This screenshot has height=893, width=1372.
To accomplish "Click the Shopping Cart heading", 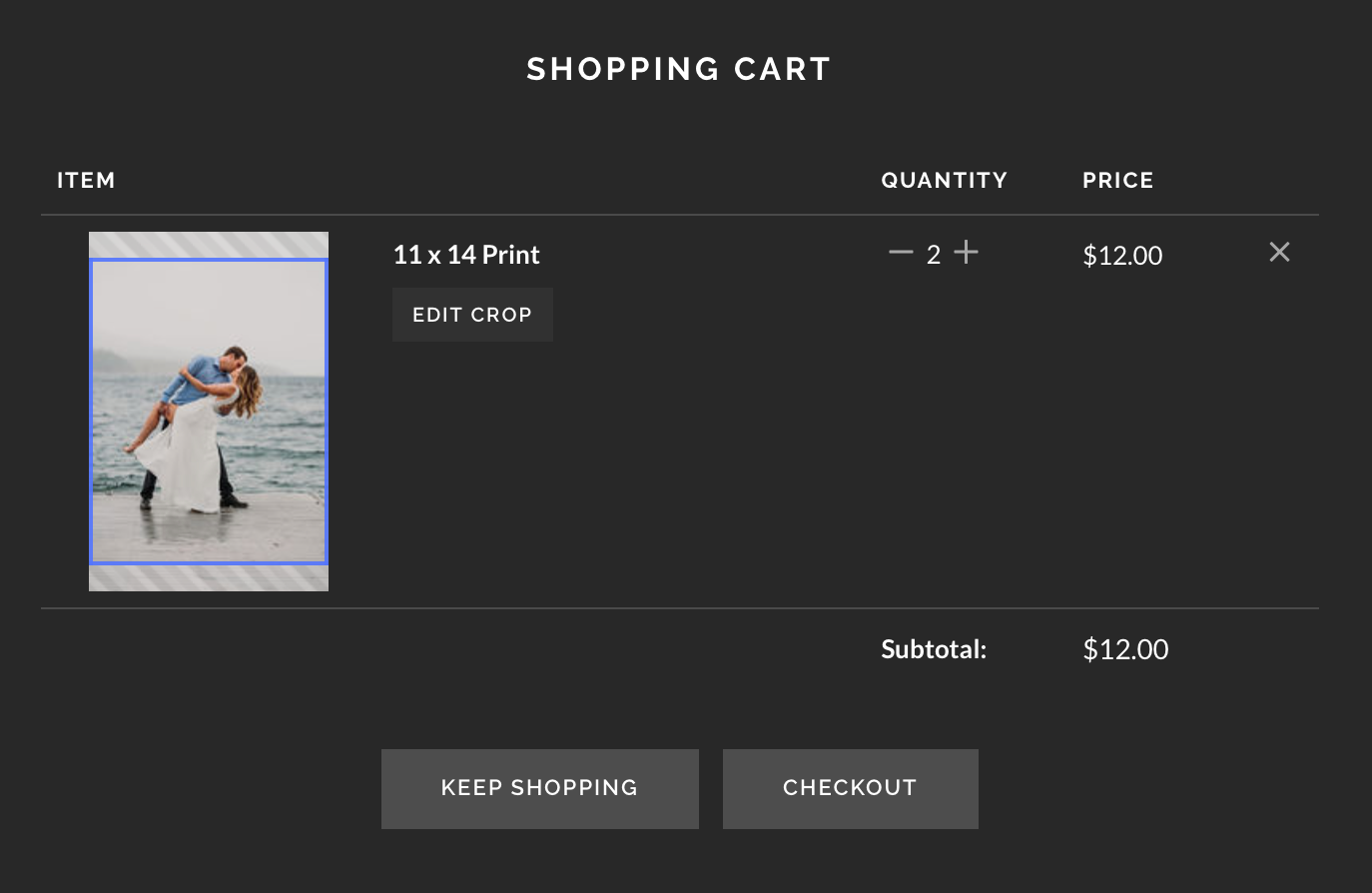I will (x=679, y=69).
